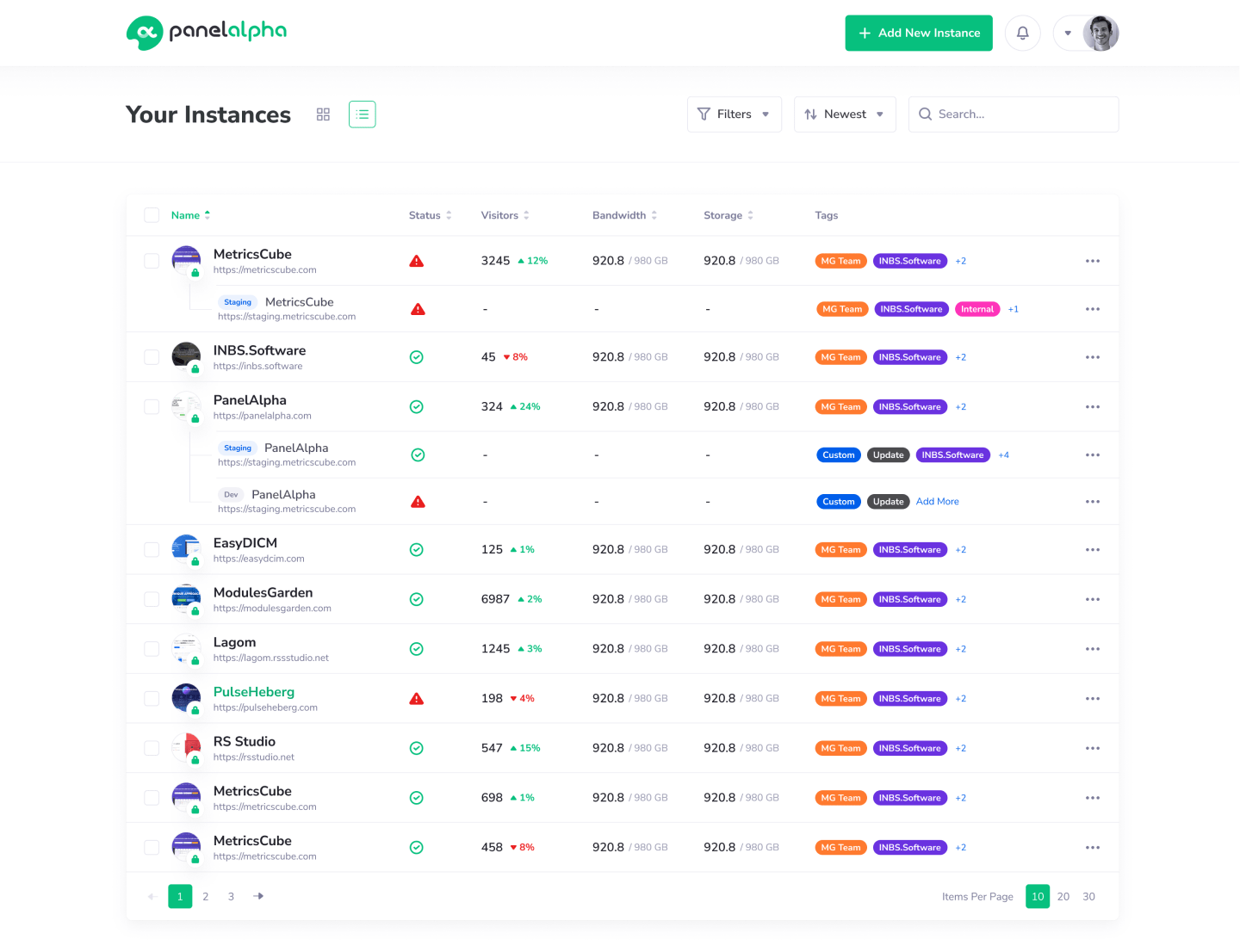Click the ModulesGarden site thumbnail
The image size is (1240, 952).
[186, 599]
